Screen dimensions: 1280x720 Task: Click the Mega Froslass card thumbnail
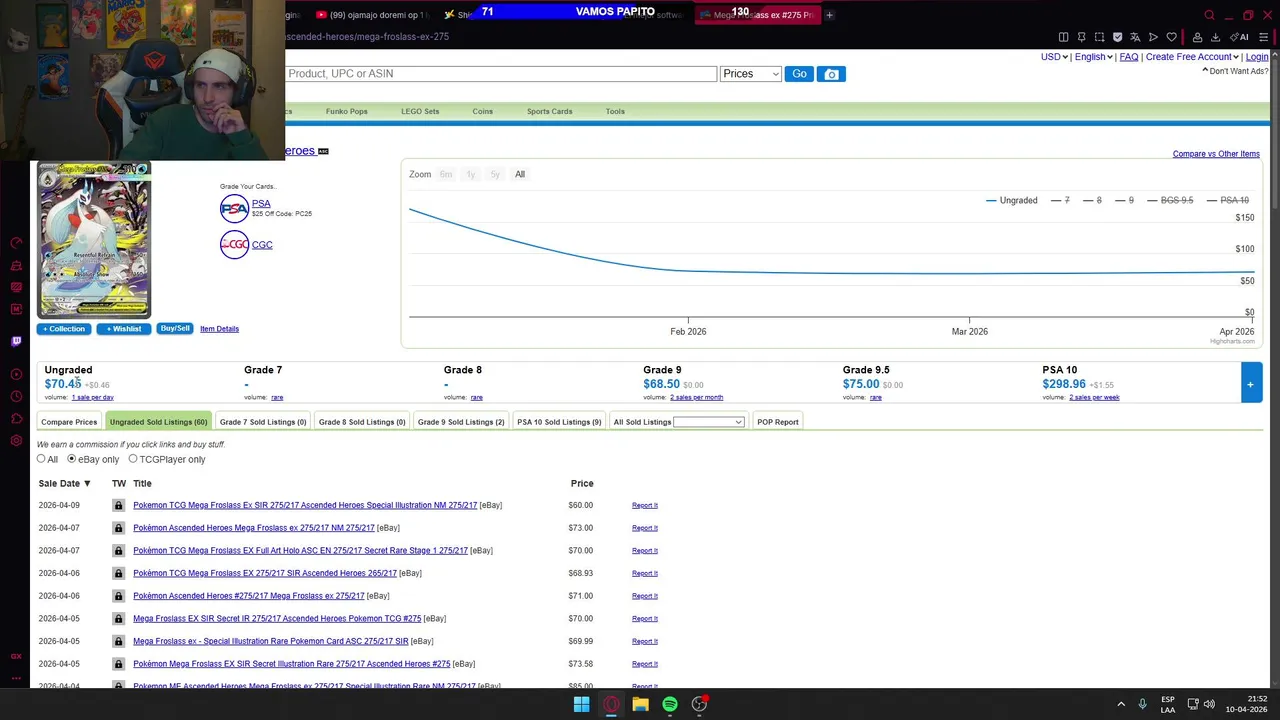94,240
